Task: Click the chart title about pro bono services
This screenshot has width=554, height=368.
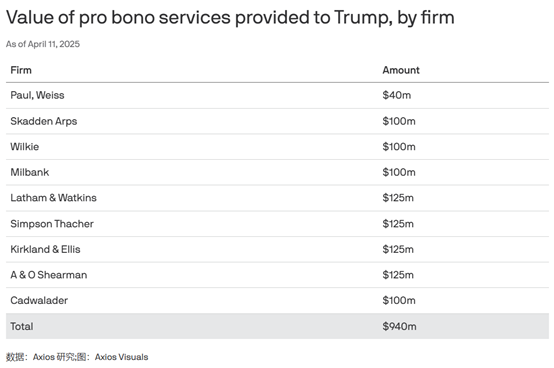Action: (230, 18)
